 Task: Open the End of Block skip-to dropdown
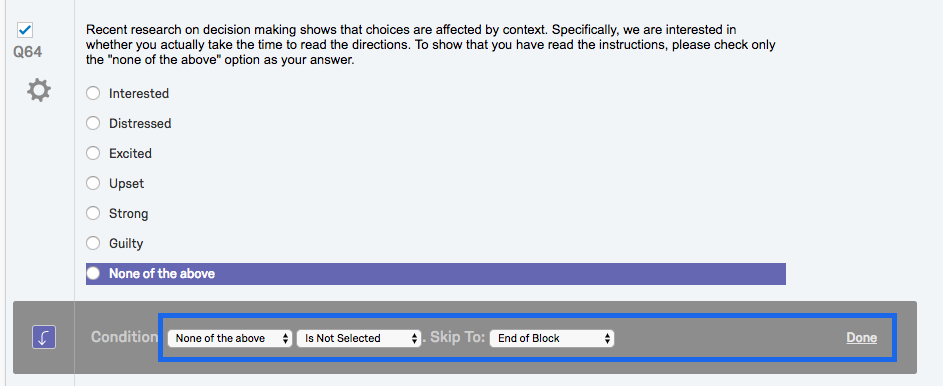[x=552, y=338]
